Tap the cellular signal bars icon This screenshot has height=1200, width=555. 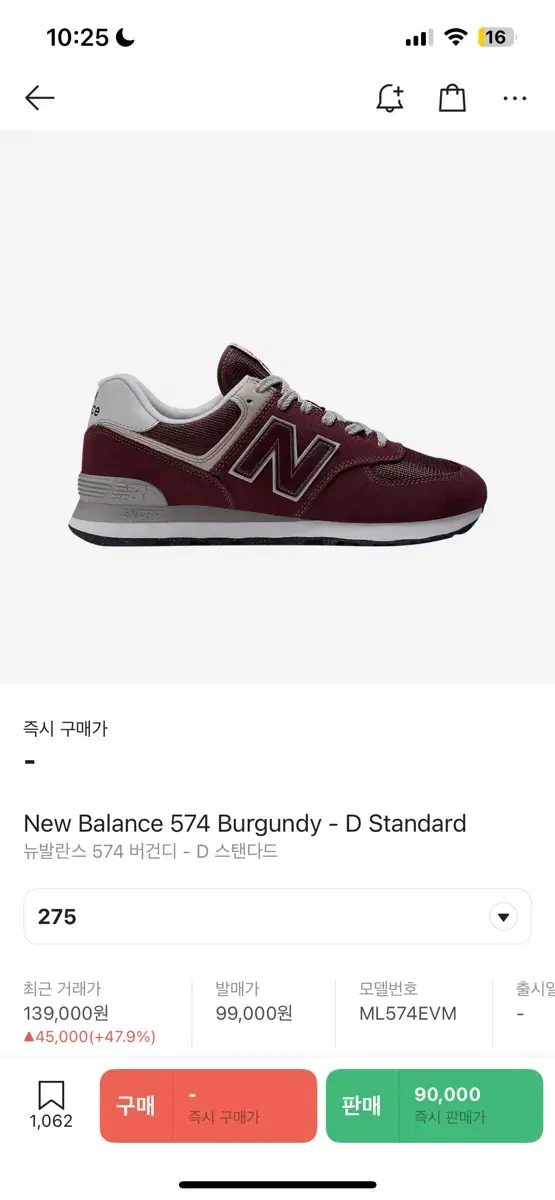coord(419,39)
